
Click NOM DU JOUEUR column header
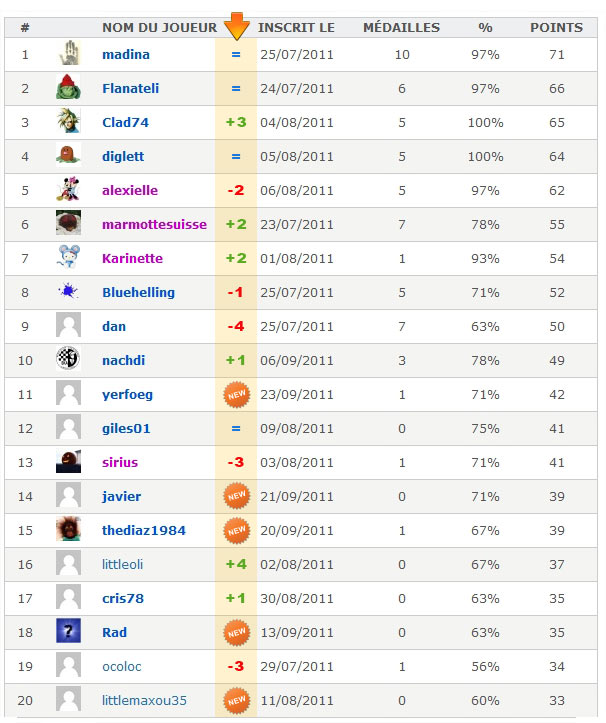160,28
